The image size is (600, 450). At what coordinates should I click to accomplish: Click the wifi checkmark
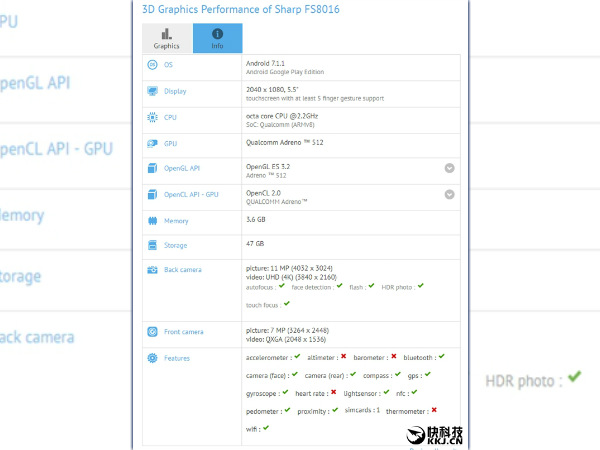pos(266,428)
